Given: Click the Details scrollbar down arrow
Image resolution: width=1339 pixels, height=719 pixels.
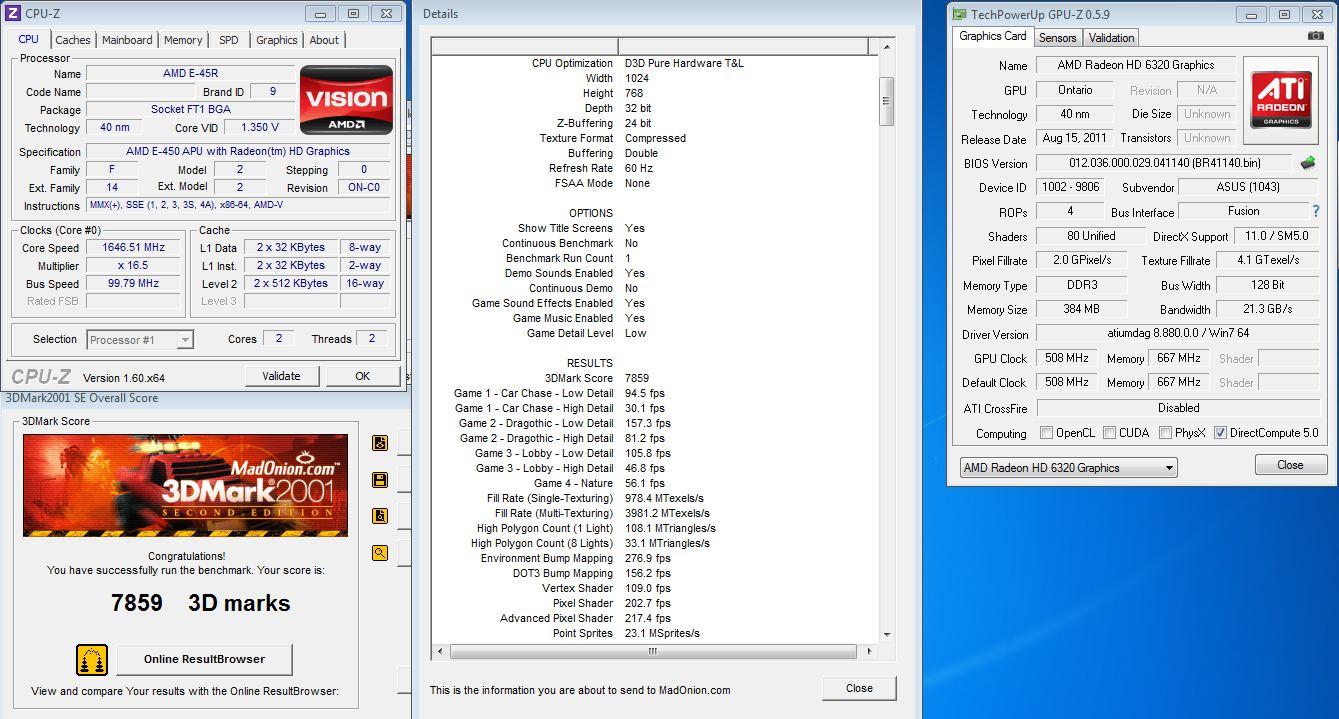Looking at the screenshot, I should 886,634.
